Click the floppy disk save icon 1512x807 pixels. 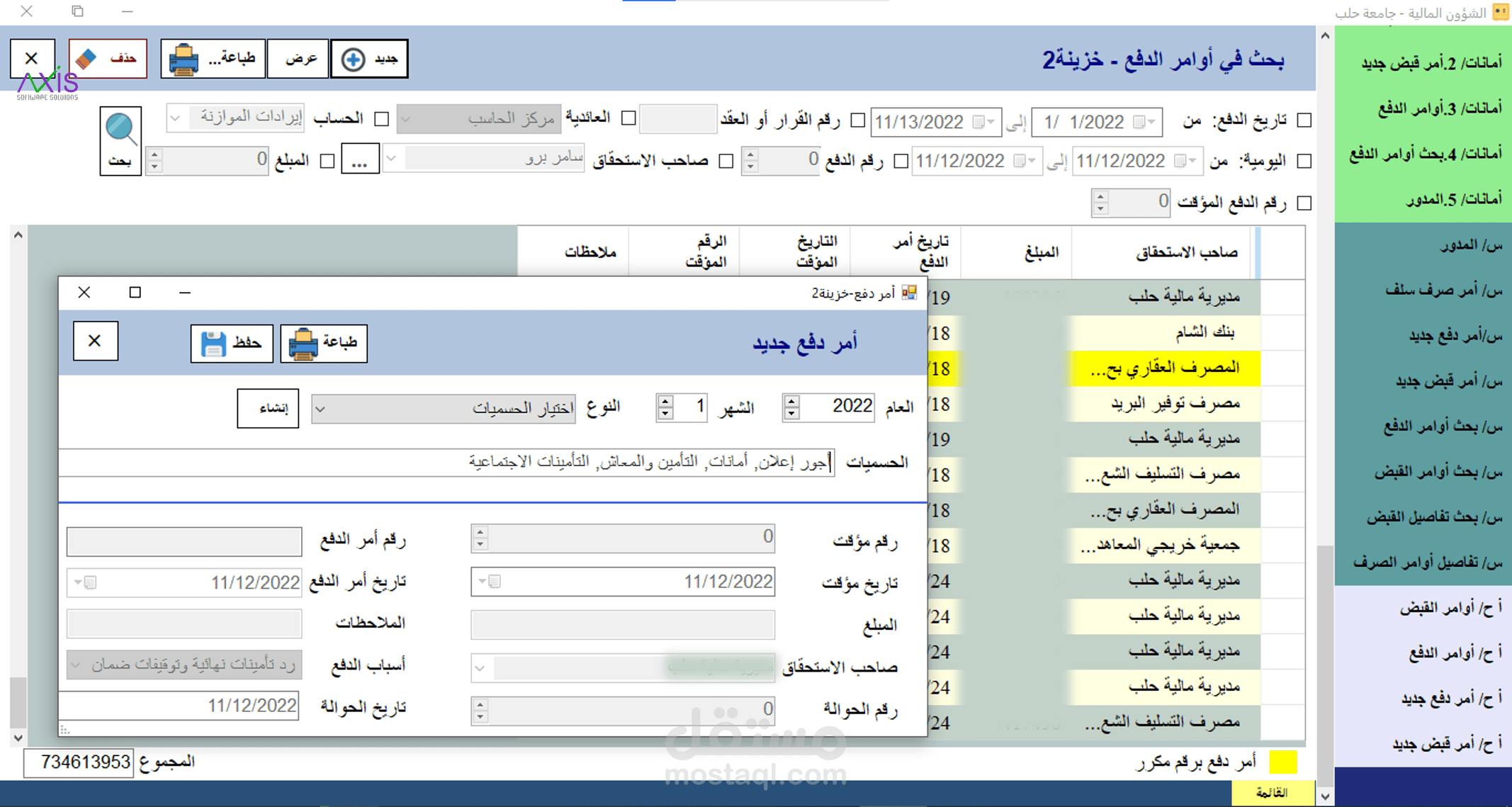pyautogui.click(x=213, y=344)
